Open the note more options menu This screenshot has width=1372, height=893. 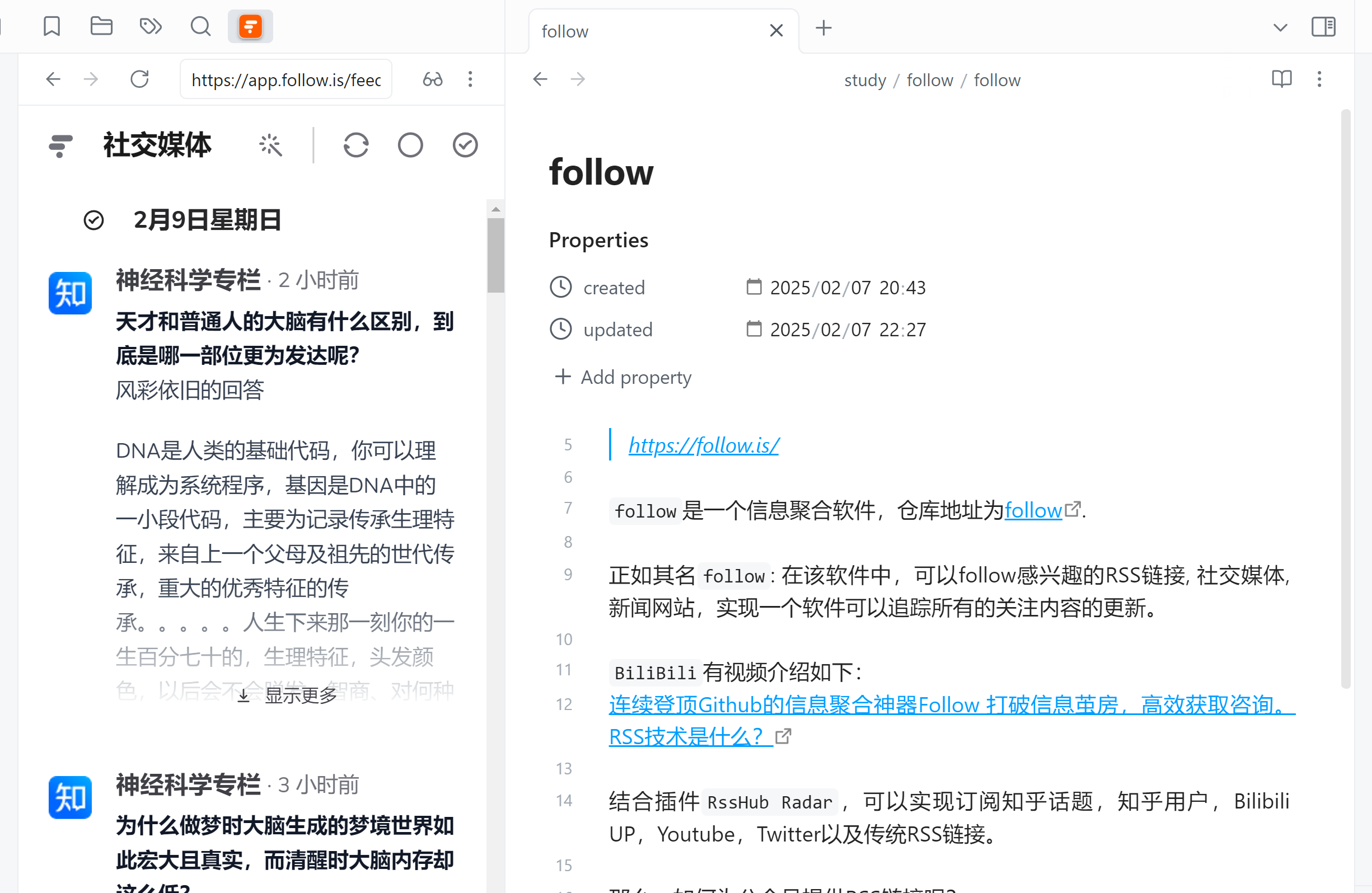[x=1319, y=79]
